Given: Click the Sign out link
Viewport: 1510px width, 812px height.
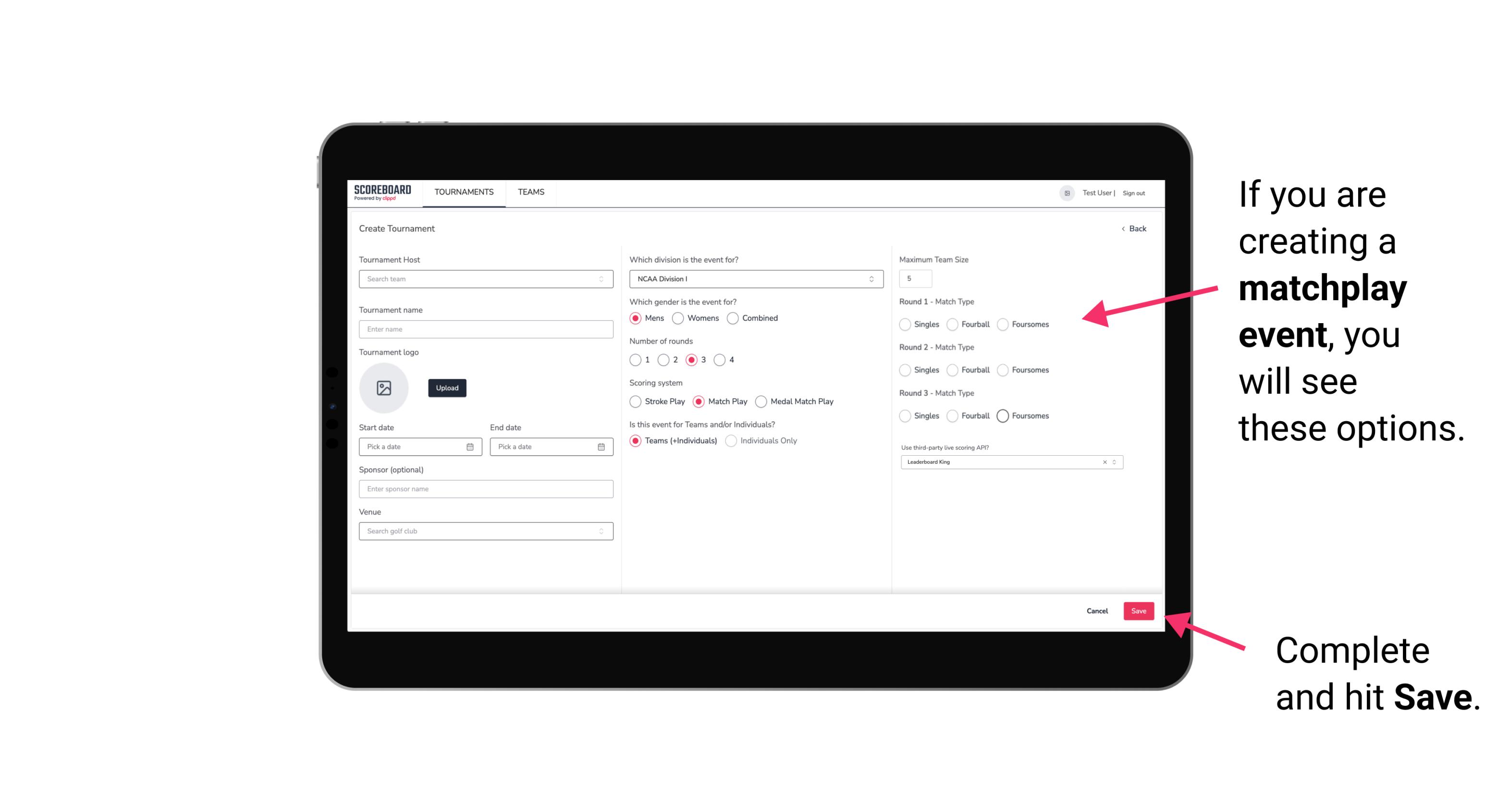Looking at the screenshot, I should 1134,192.
